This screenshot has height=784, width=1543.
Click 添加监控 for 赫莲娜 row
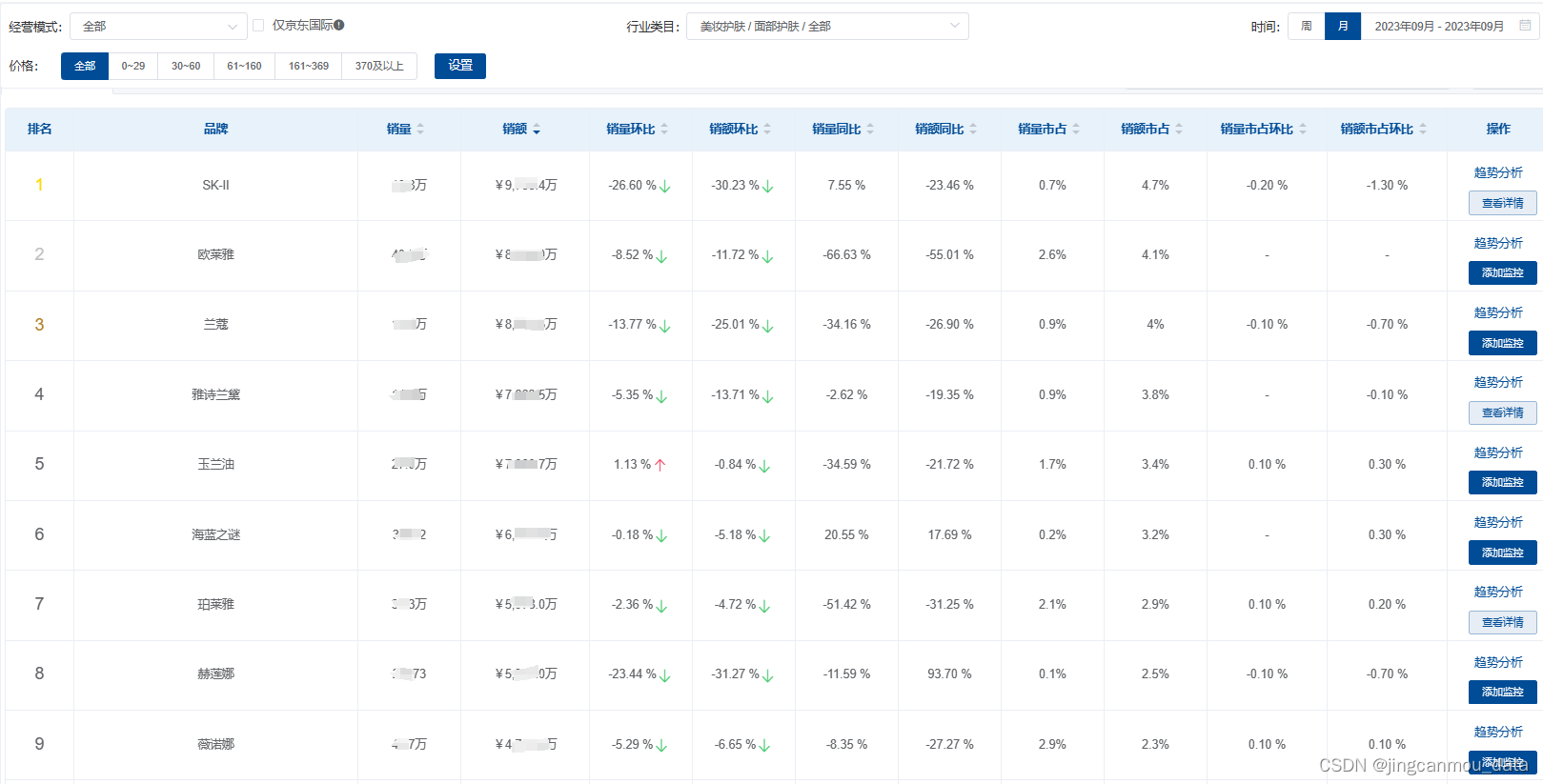coord(1503,692)
